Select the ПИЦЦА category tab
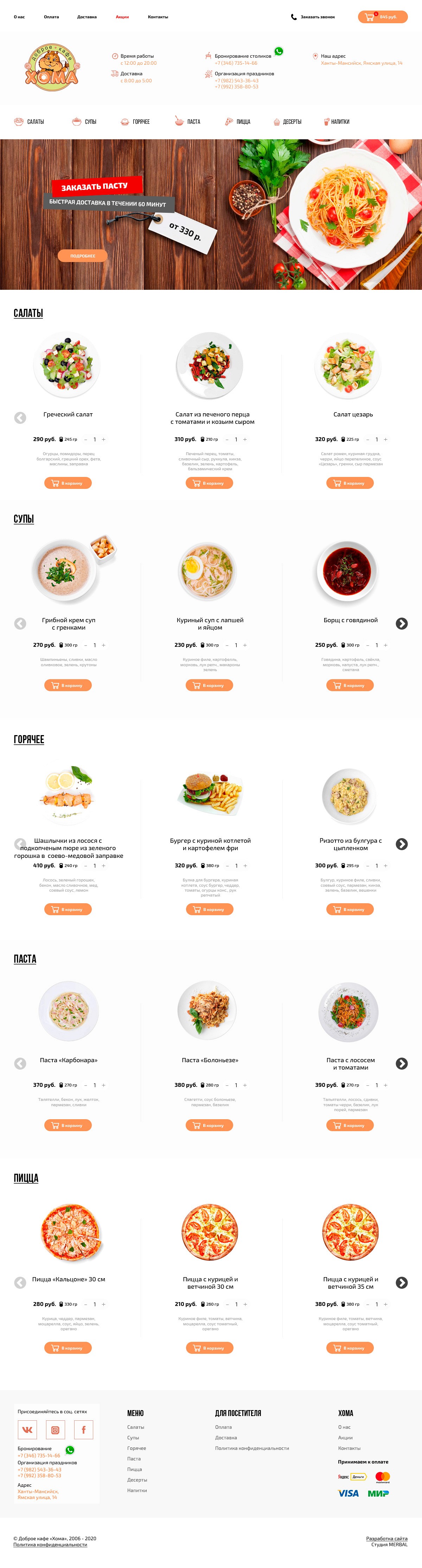 pyautogui.click(x=237, y=122)
